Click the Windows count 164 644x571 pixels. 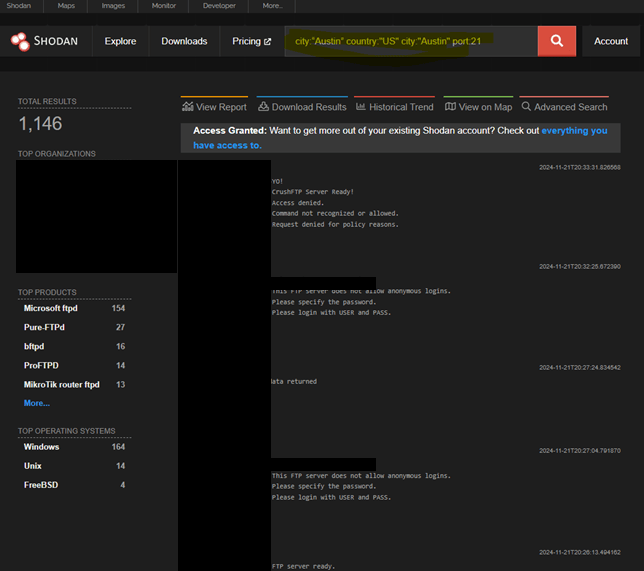coord(118,447)
